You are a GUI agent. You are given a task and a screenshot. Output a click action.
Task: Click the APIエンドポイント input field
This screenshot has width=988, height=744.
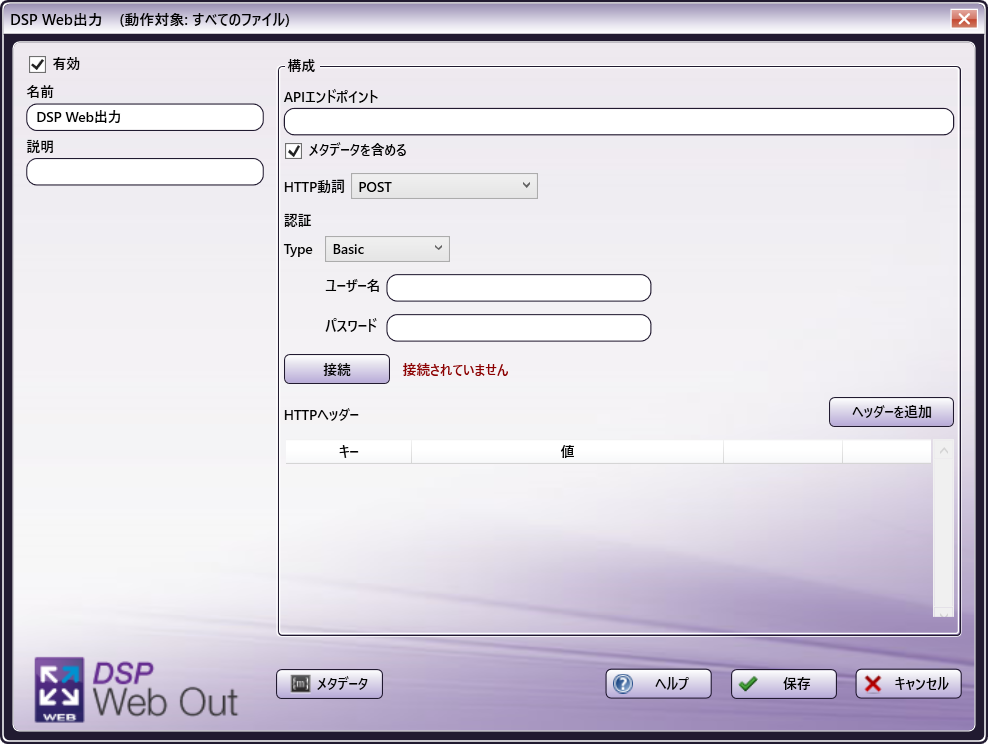coord(619,122)
